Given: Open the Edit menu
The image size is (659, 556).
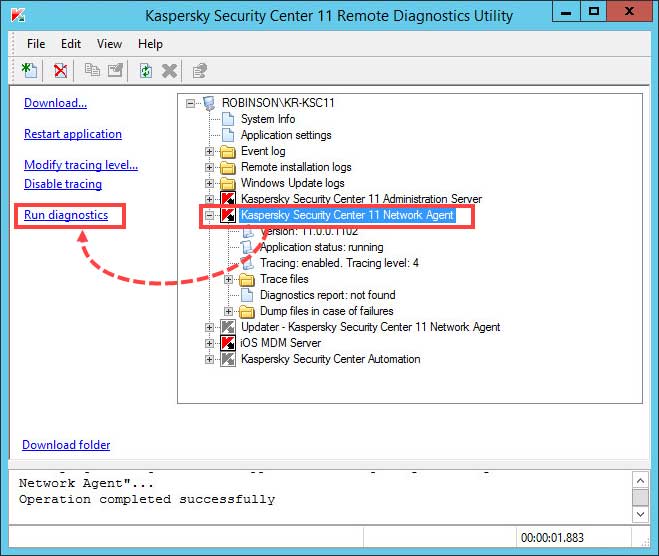Looking at the screenshot, I should point(71,44).
